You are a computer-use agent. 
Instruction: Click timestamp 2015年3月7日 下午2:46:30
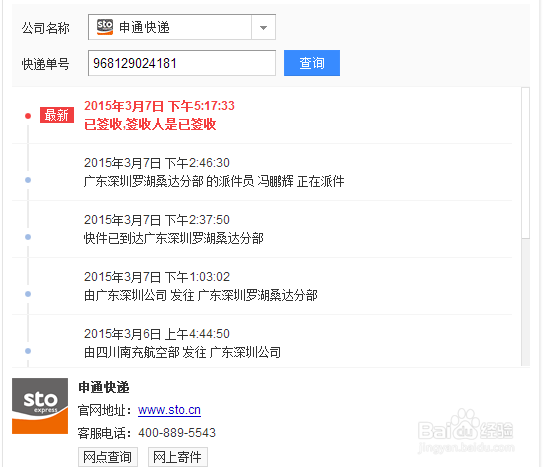tap(157, 163)
